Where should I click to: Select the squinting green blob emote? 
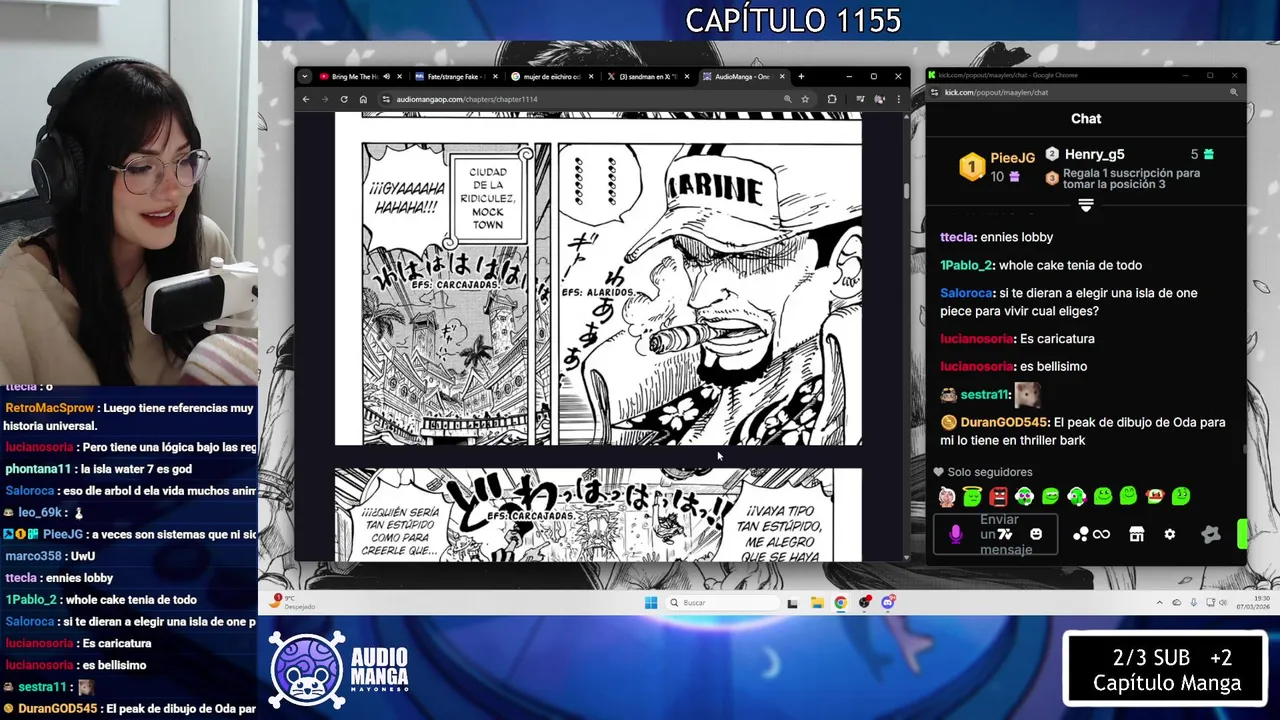tap(1050, 496)
